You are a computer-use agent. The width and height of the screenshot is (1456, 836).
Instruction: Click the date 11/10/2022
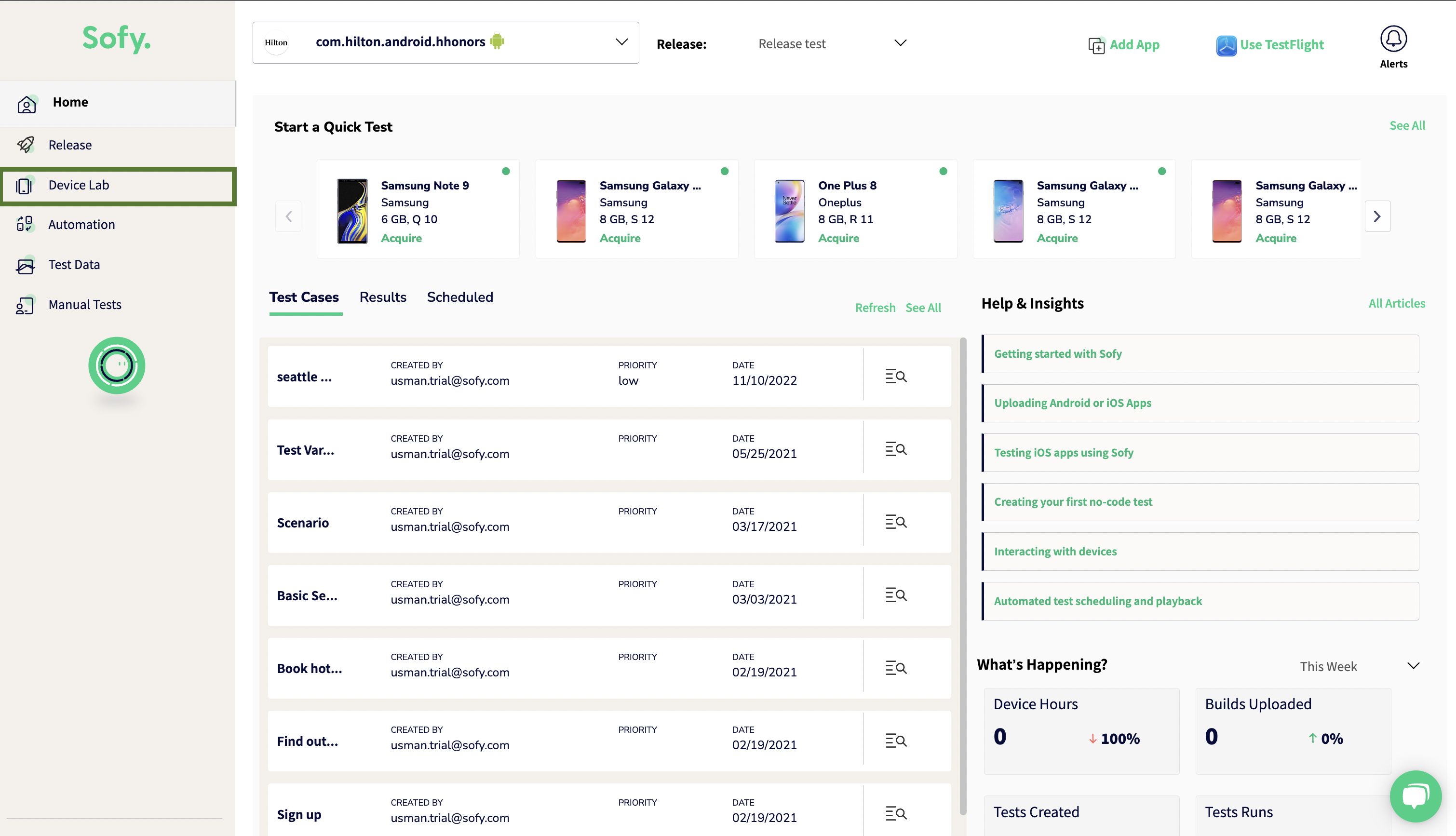coord(764,381)
